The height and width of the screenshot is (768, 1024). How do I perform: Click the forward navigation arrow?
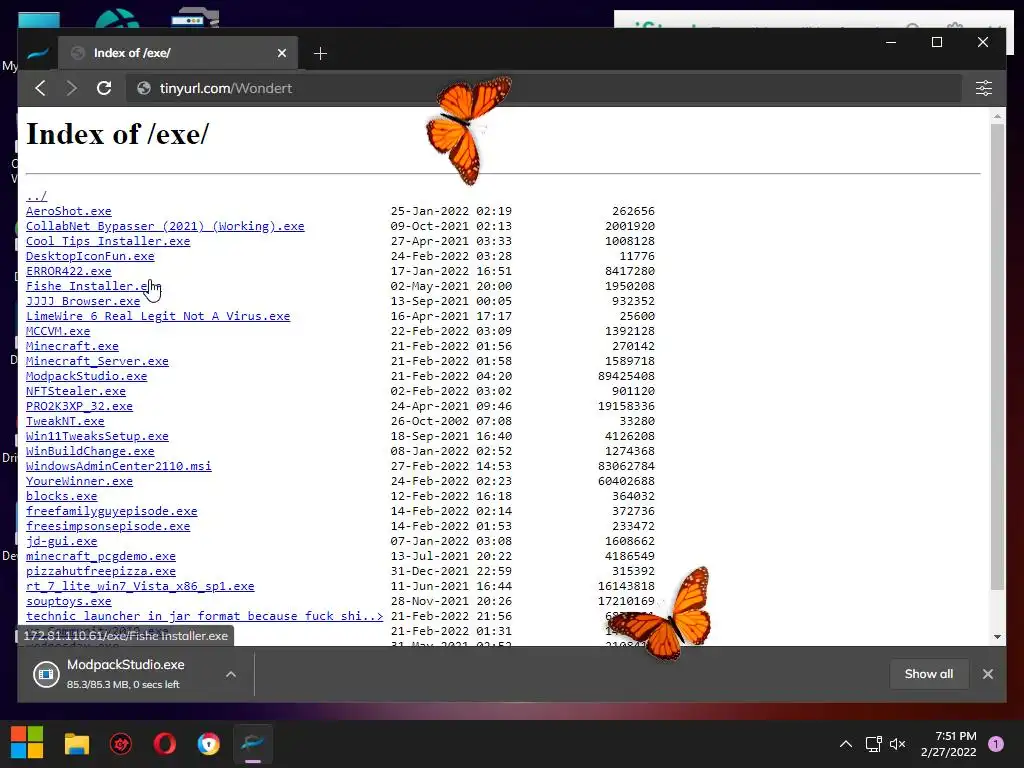(x=71, y=88)
